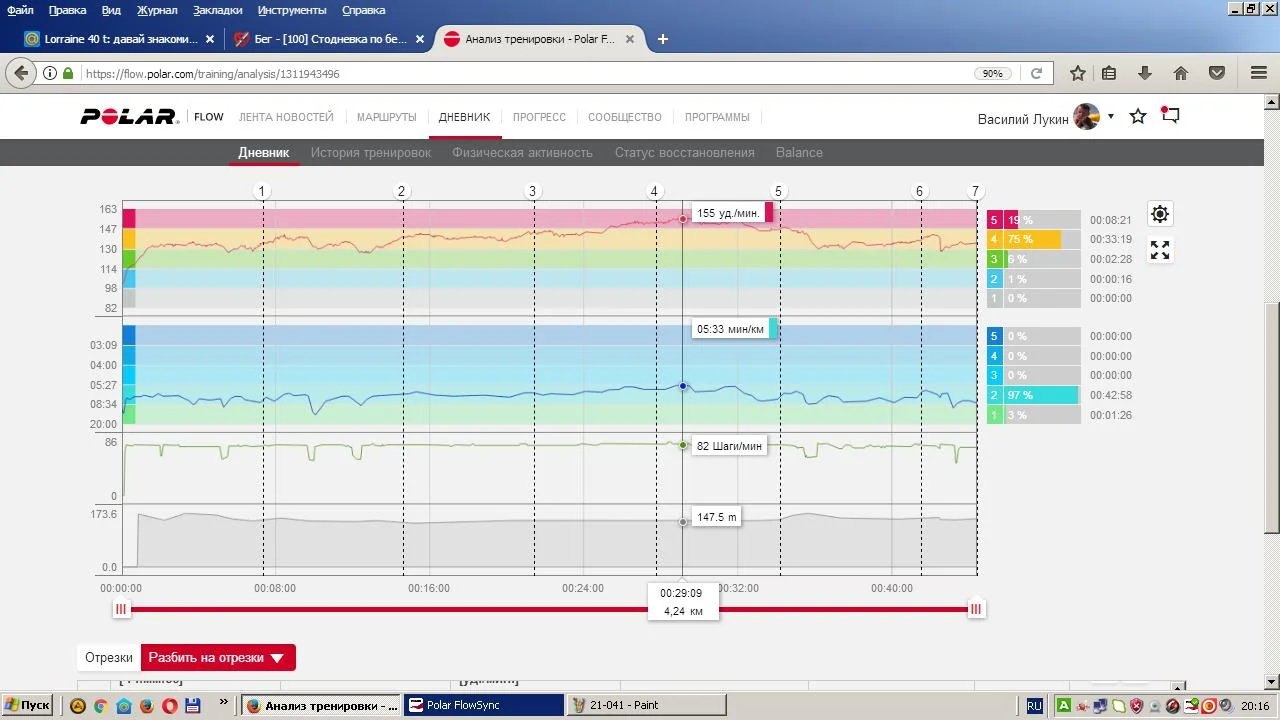Switch to the История тренировок tab
This screenshot has height=720, width=1280.
tap(370, 153)
